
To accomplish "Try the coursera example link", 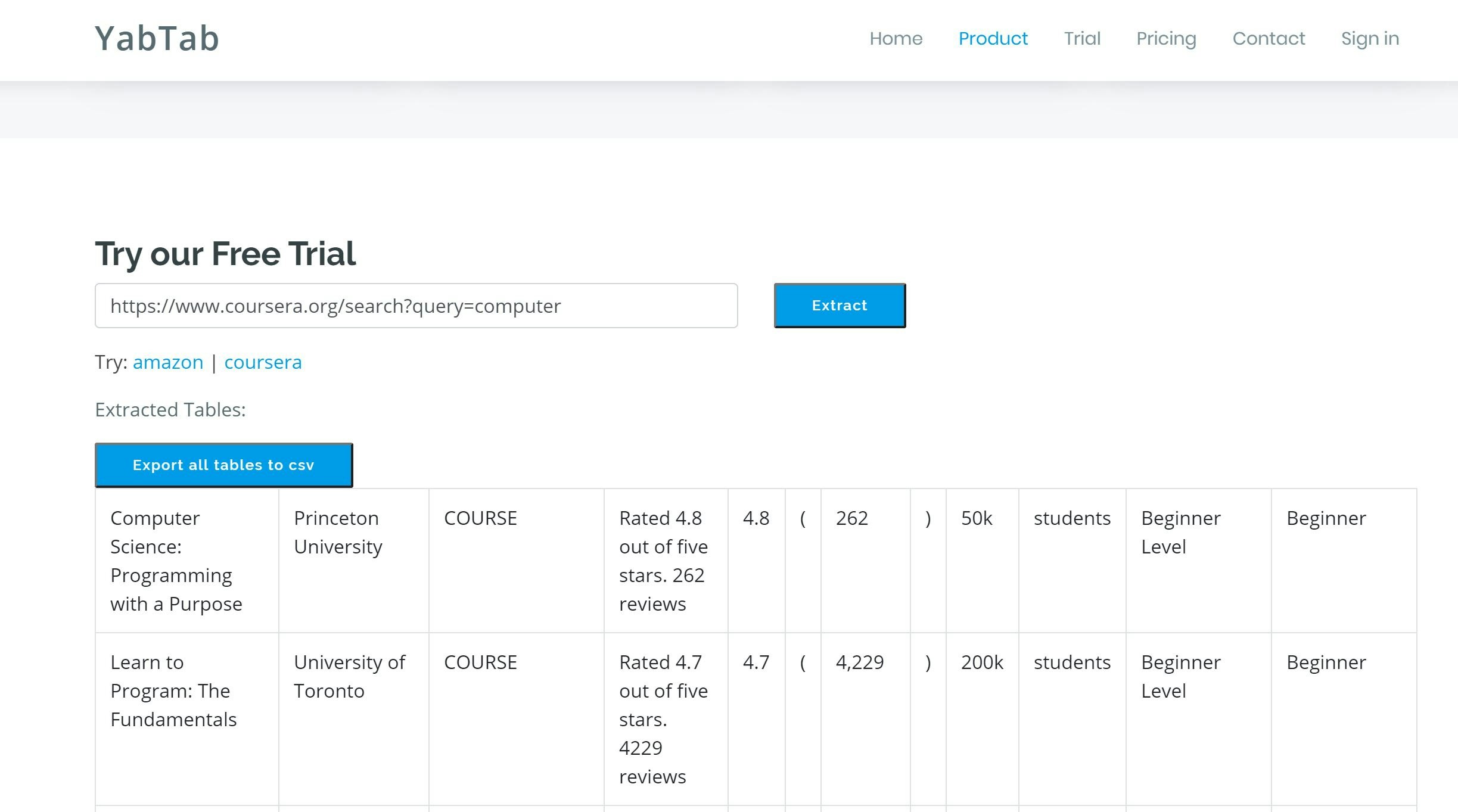I will [x=263, y=362].
